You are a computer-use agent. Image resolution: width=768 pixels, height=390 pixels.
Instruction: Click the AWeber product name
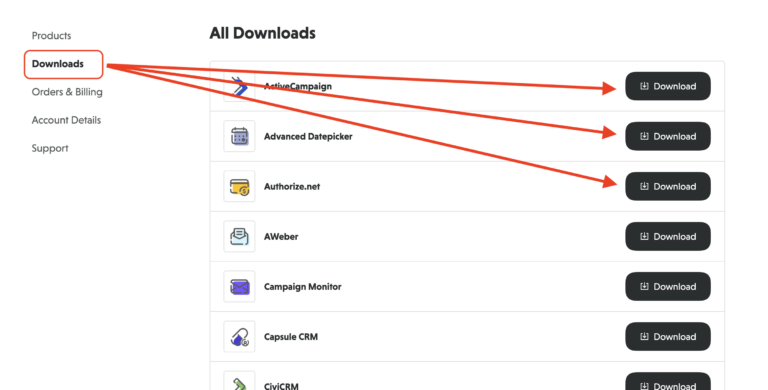[281, 236]
